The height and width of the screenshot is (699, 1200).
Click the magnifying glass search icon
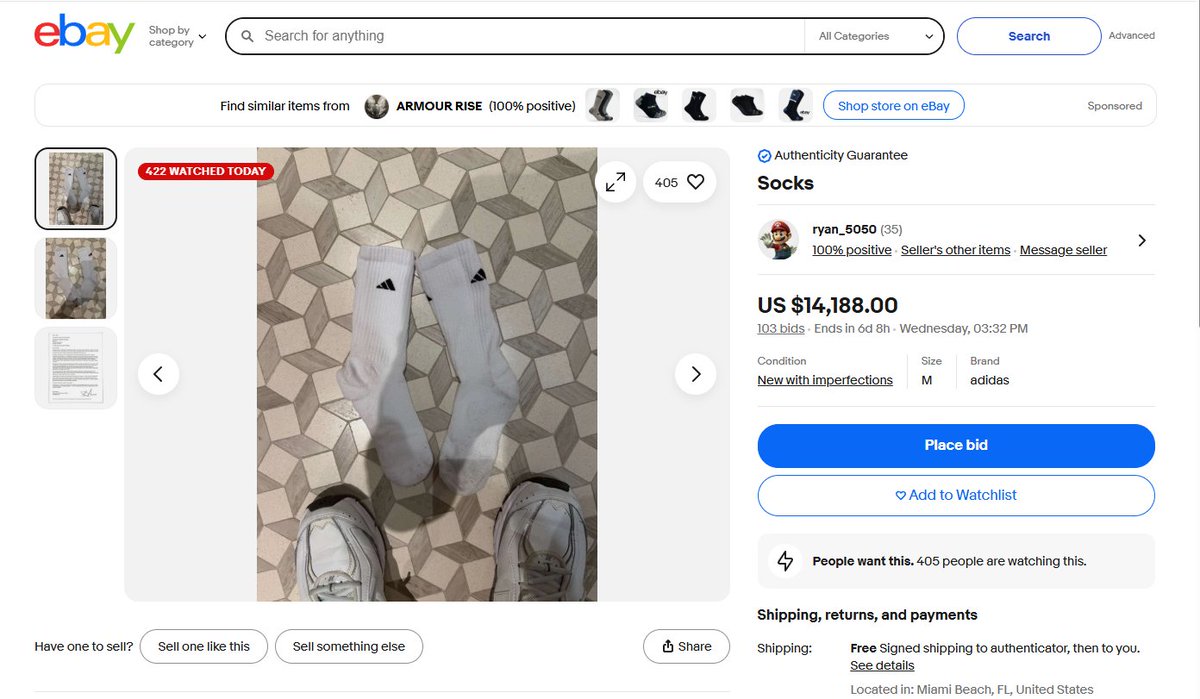point(248,36)
